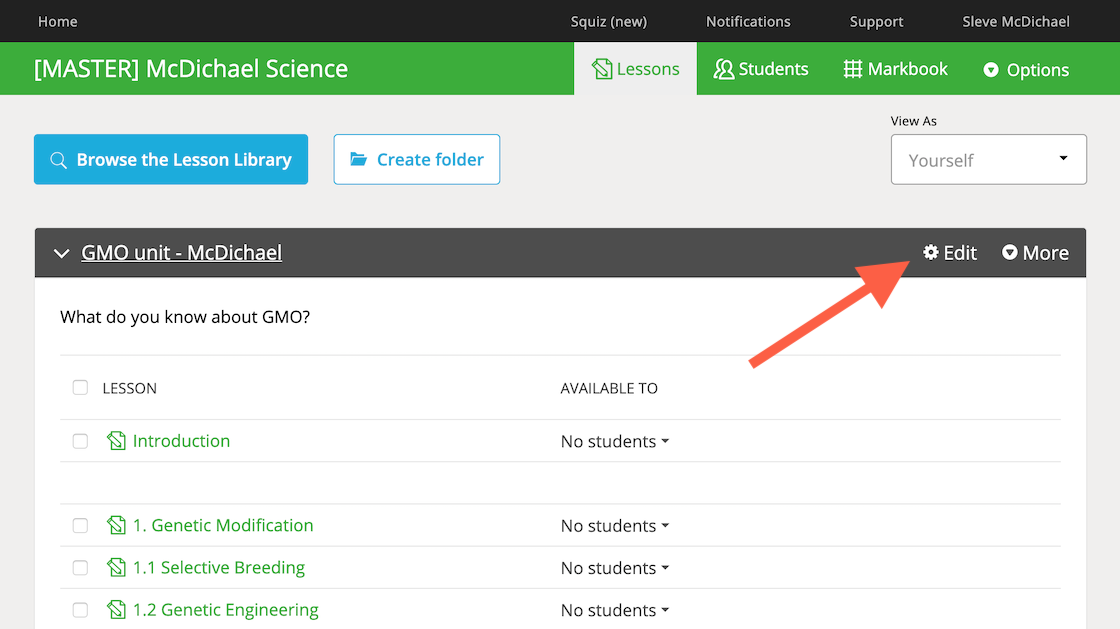This screenshot has width=1120, height=629.
Task: Click the lesson icon beside 1.2 Genetic Engineering
Action: click(116, 609)
